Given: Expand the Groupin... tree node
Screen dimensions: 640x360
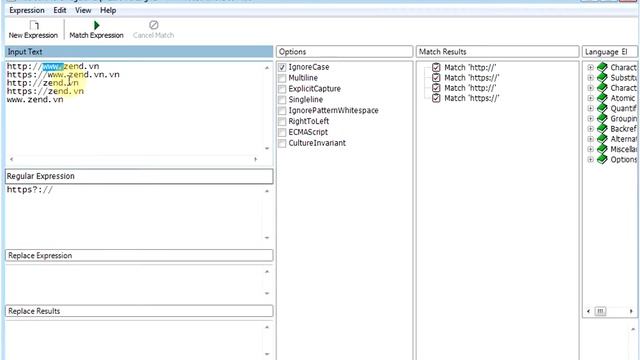Looking at the screenshot, I should pos(590,118).
